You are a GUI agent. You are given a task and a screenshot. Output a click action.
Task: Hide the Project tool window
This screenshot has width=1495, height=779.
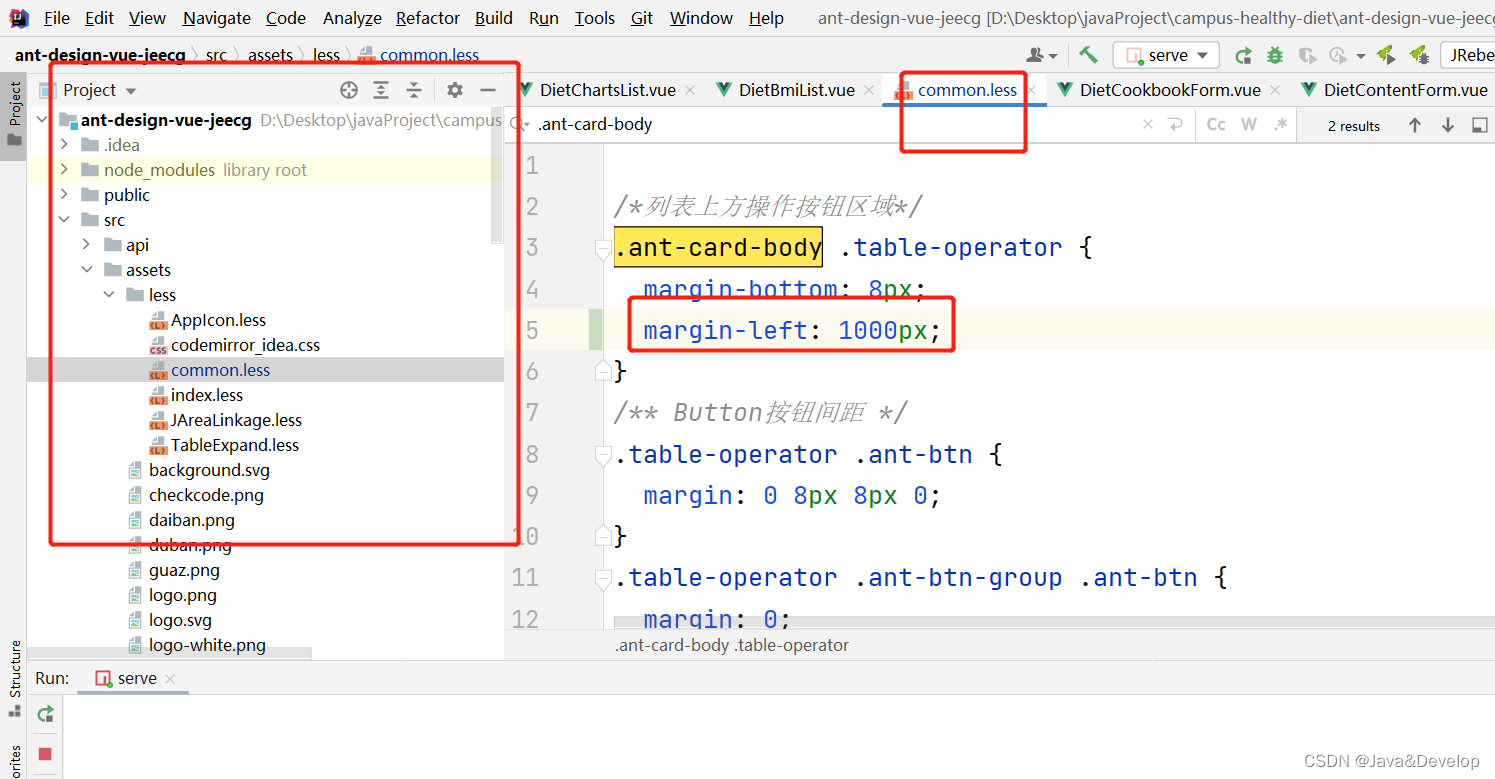[488, 90]
